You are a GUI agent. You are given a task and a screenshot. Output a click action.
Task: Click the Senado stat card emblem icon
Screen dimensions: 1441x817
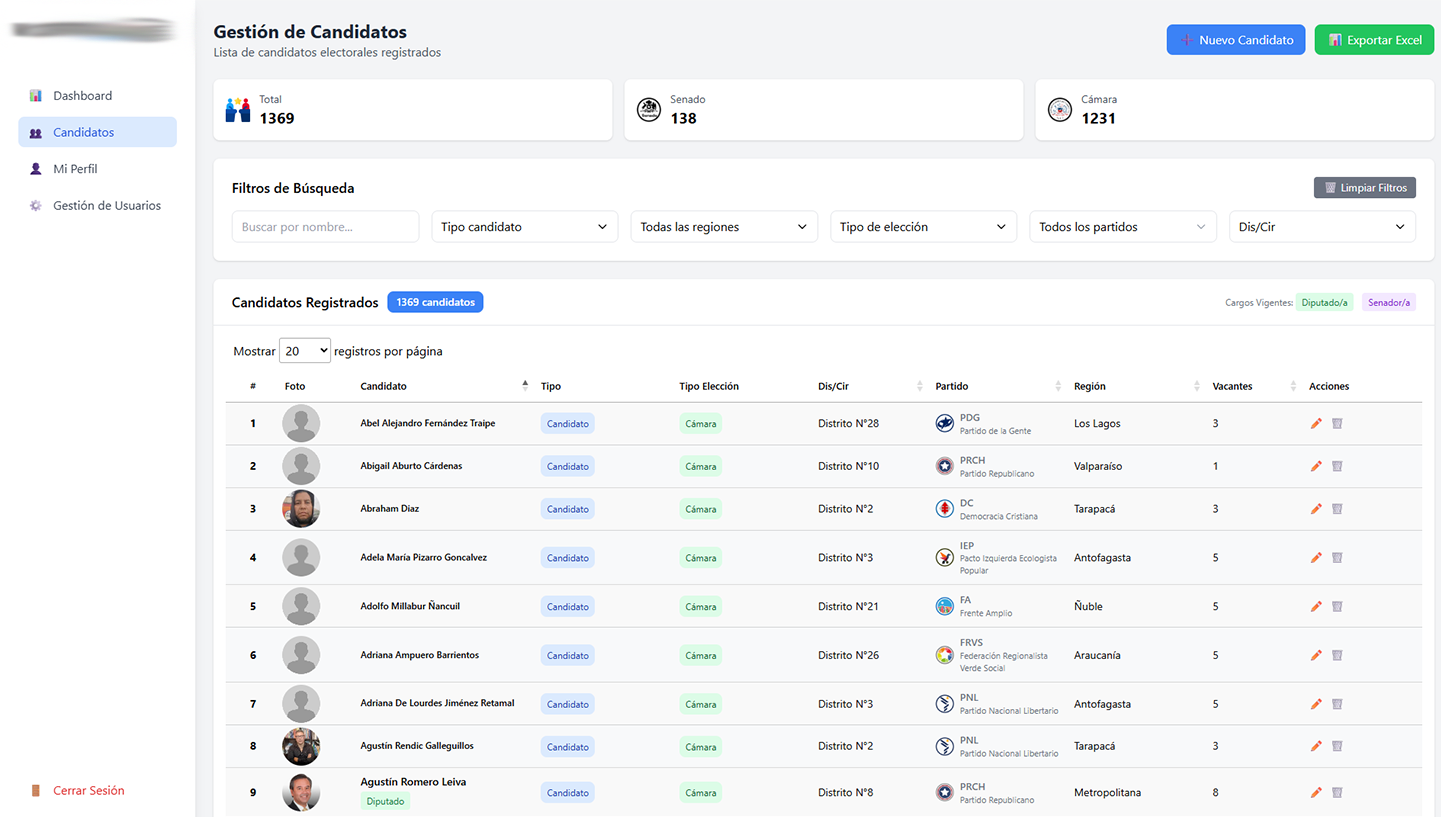pos(649,110)
